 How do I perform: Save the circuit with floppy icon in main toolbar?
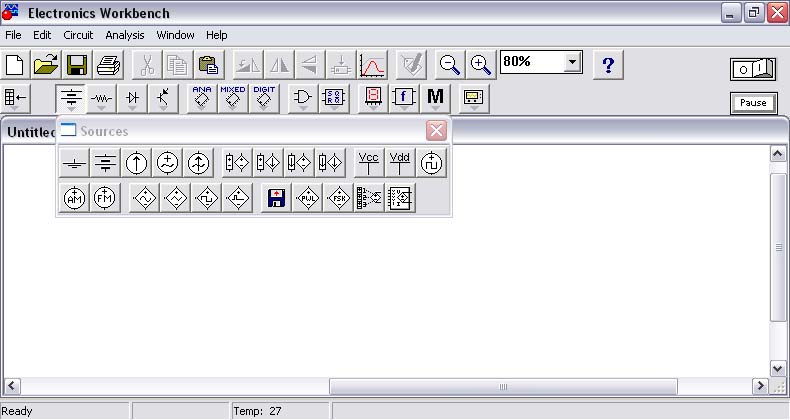[x=77, y=65]
